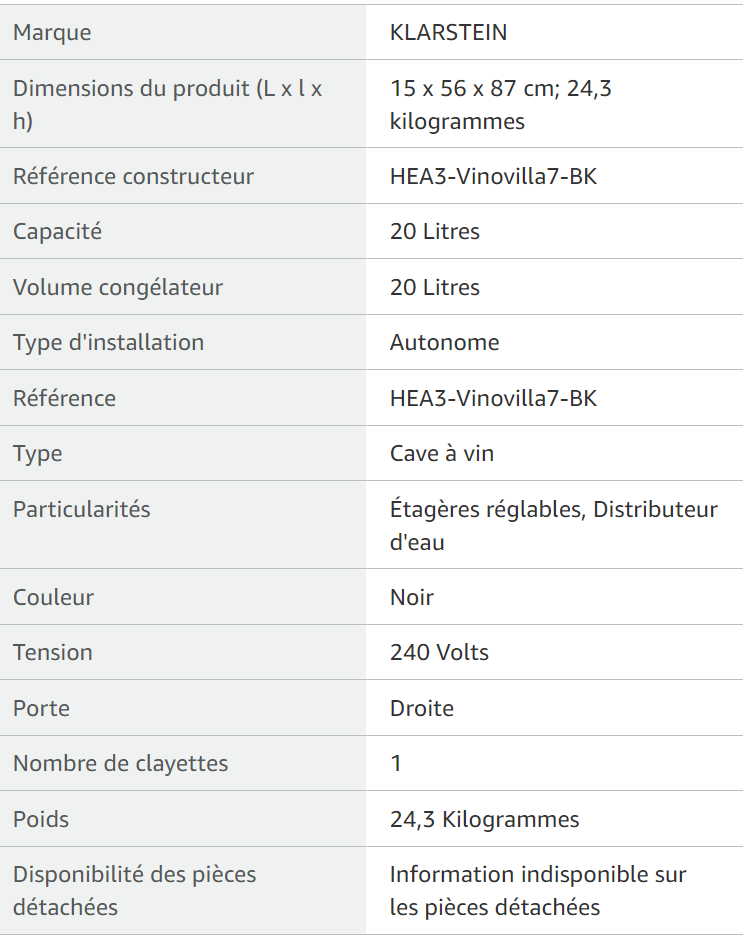This screenshot has width=744, height=942.
Task: Click the Cave à vin value
Action: (442, 454)
